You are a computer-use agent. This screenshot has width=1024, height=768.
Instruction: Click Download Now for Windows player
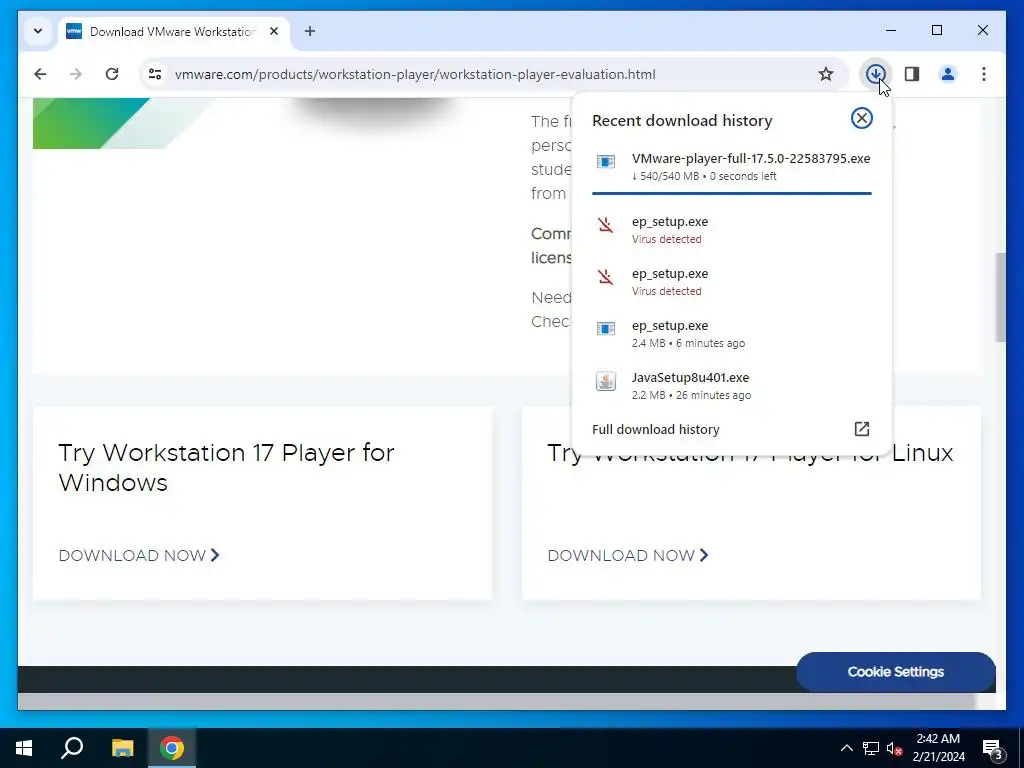[138, 555]
